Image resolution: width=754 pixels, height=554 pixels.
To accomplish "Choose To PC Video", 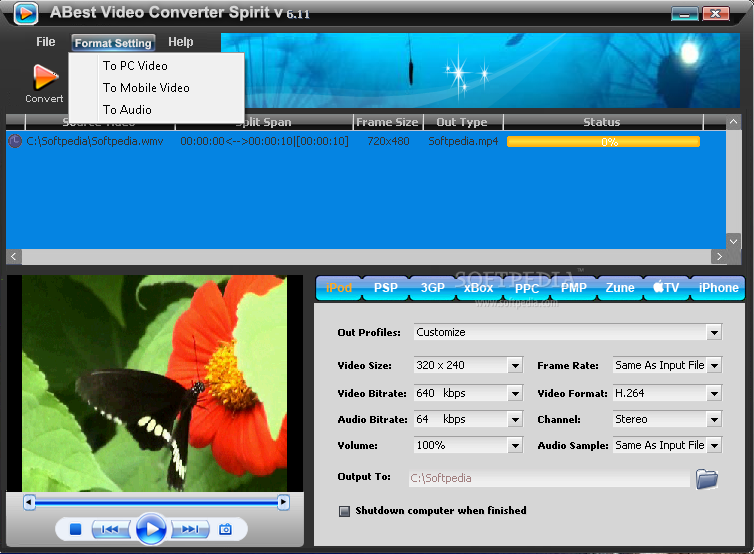I will pyautogui.click(x=157, y=66).
